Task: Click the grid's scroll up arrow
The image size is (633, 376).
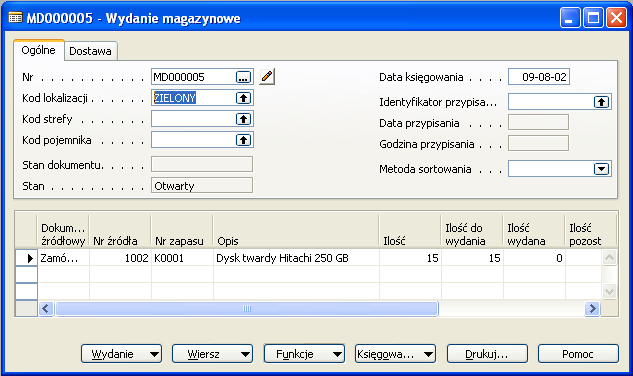Action: pos(609,258)
